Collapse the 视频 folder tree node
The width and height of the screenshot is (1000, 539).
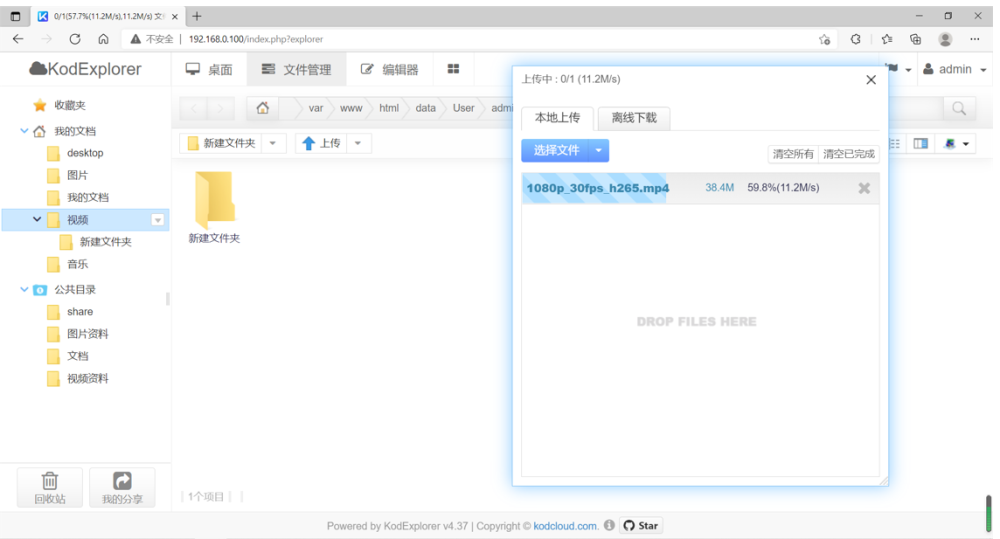(37, 219)
